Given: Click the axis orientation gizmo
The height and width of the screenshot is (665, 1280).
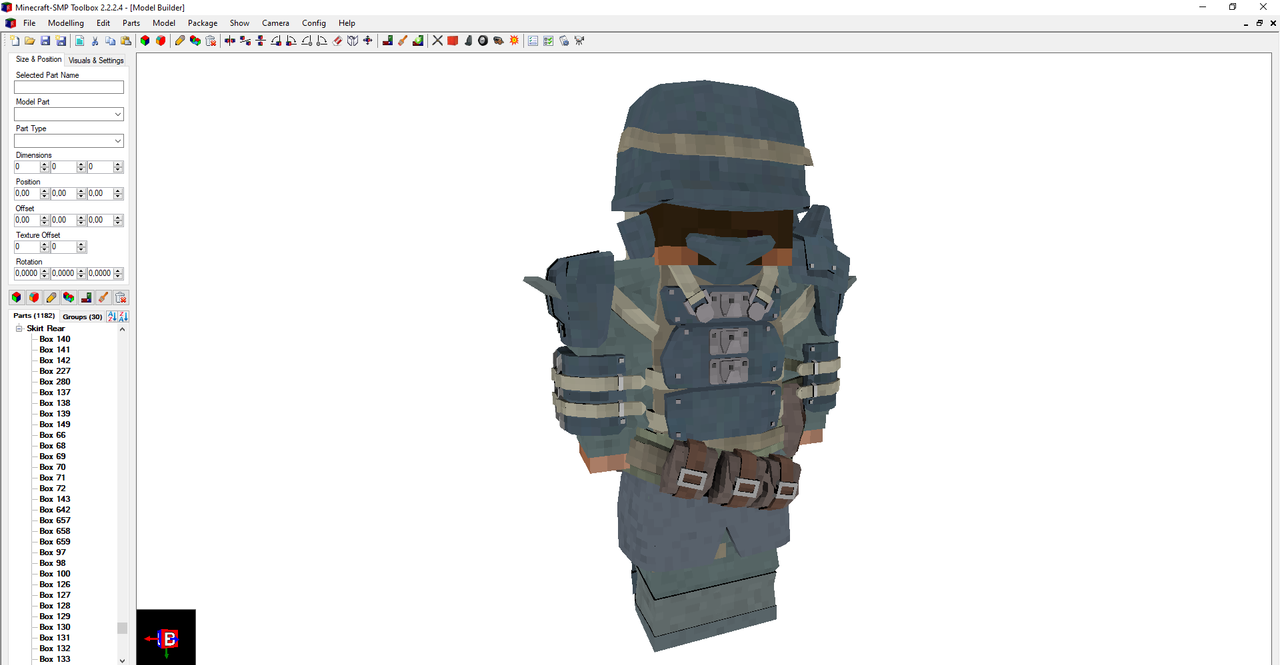Looking at the screenshot, I should (x=166, y=638).
